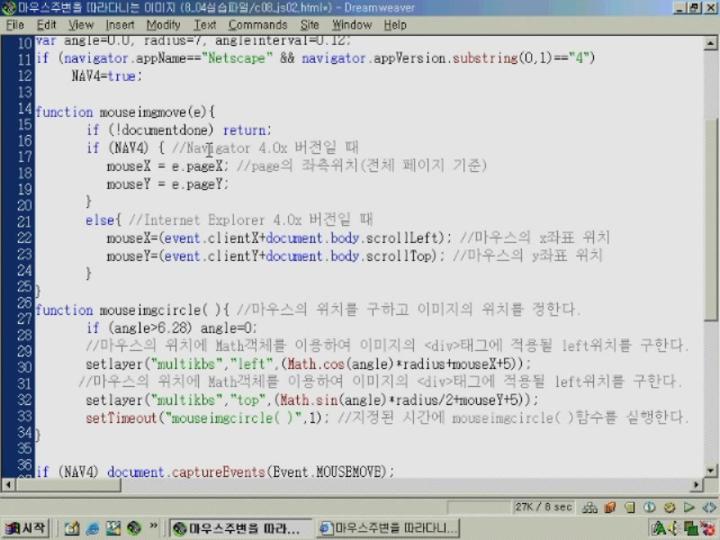Click the setlayer "multikbs","top" line
Viewport: 720px width, 540px height.
click(x=312, y=400)
